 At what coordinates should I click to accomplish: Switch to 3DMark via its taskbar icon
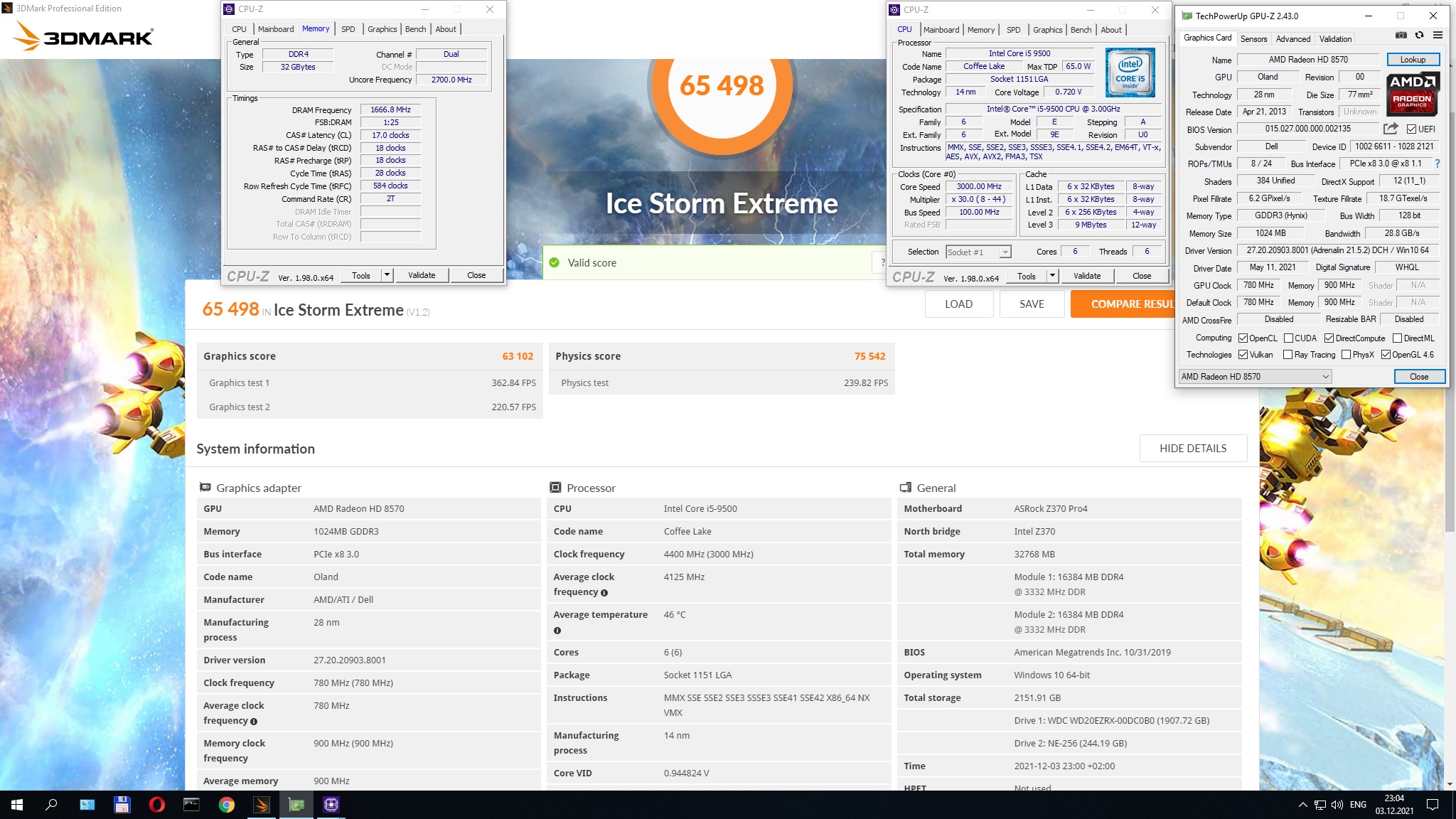tap(262, 805)
